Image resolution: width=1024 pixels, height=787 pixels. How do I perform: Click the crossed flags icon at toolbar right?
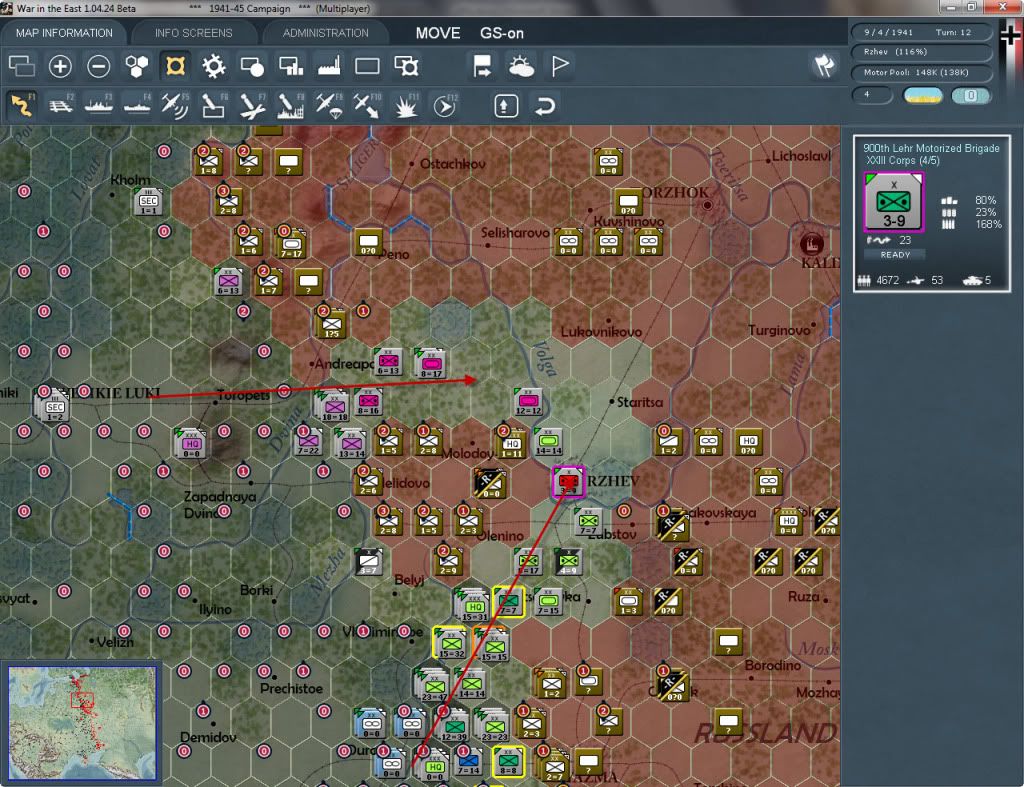824,65
